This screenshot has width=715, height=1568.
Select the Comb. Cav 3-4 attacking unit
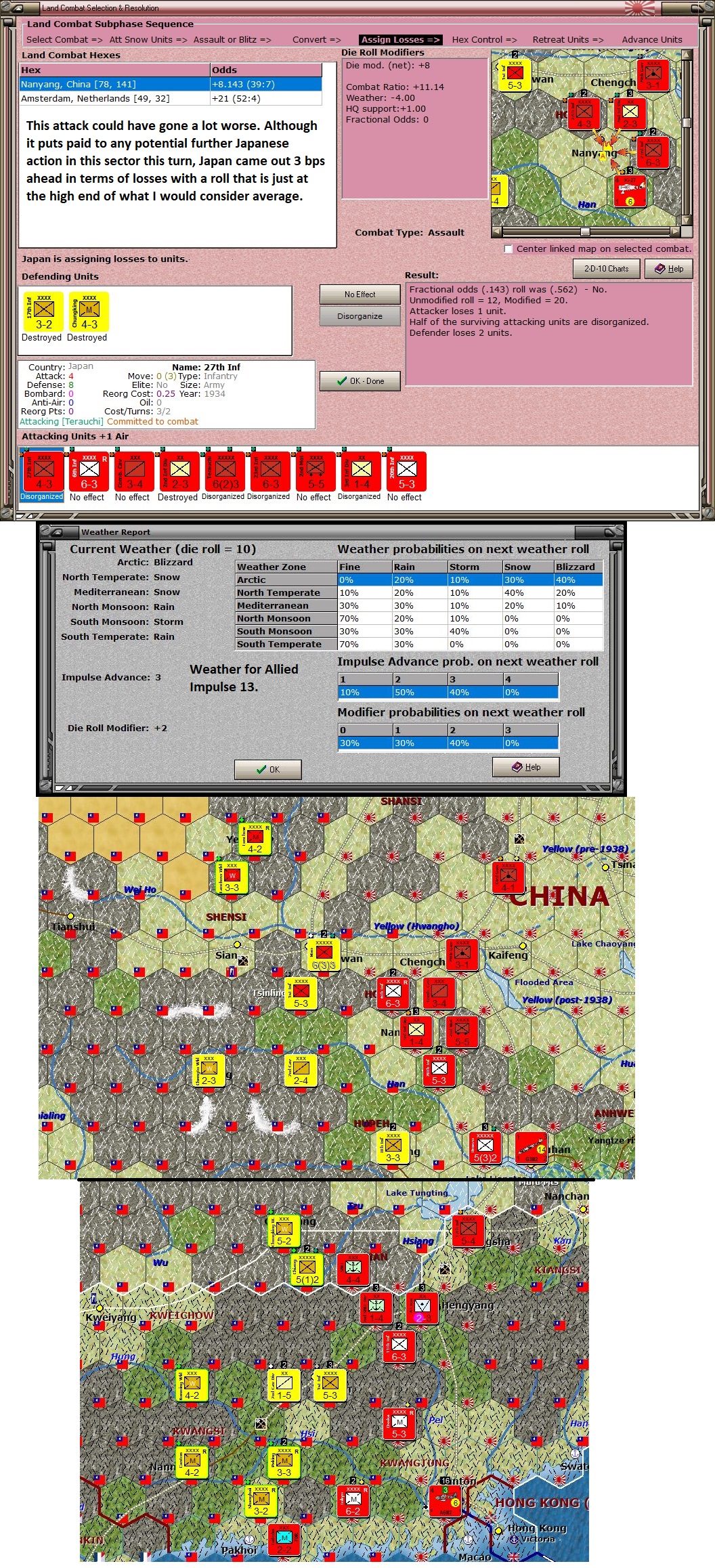[133, 471]
